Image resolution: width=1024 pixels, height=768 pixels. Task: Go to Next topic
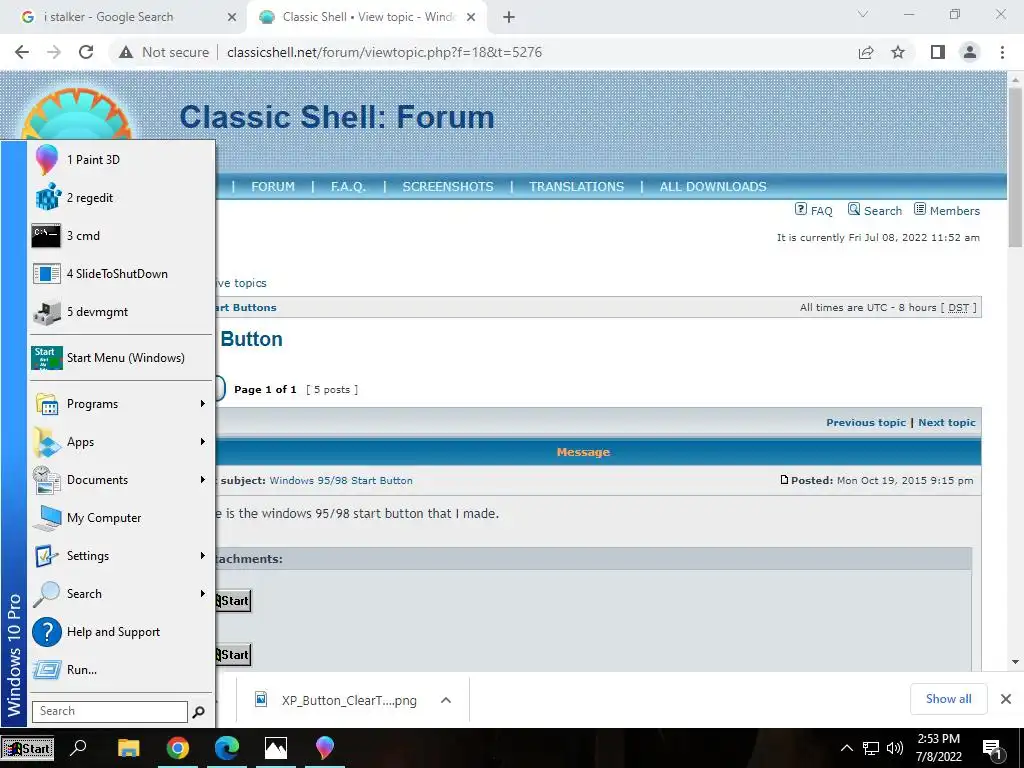947,423
